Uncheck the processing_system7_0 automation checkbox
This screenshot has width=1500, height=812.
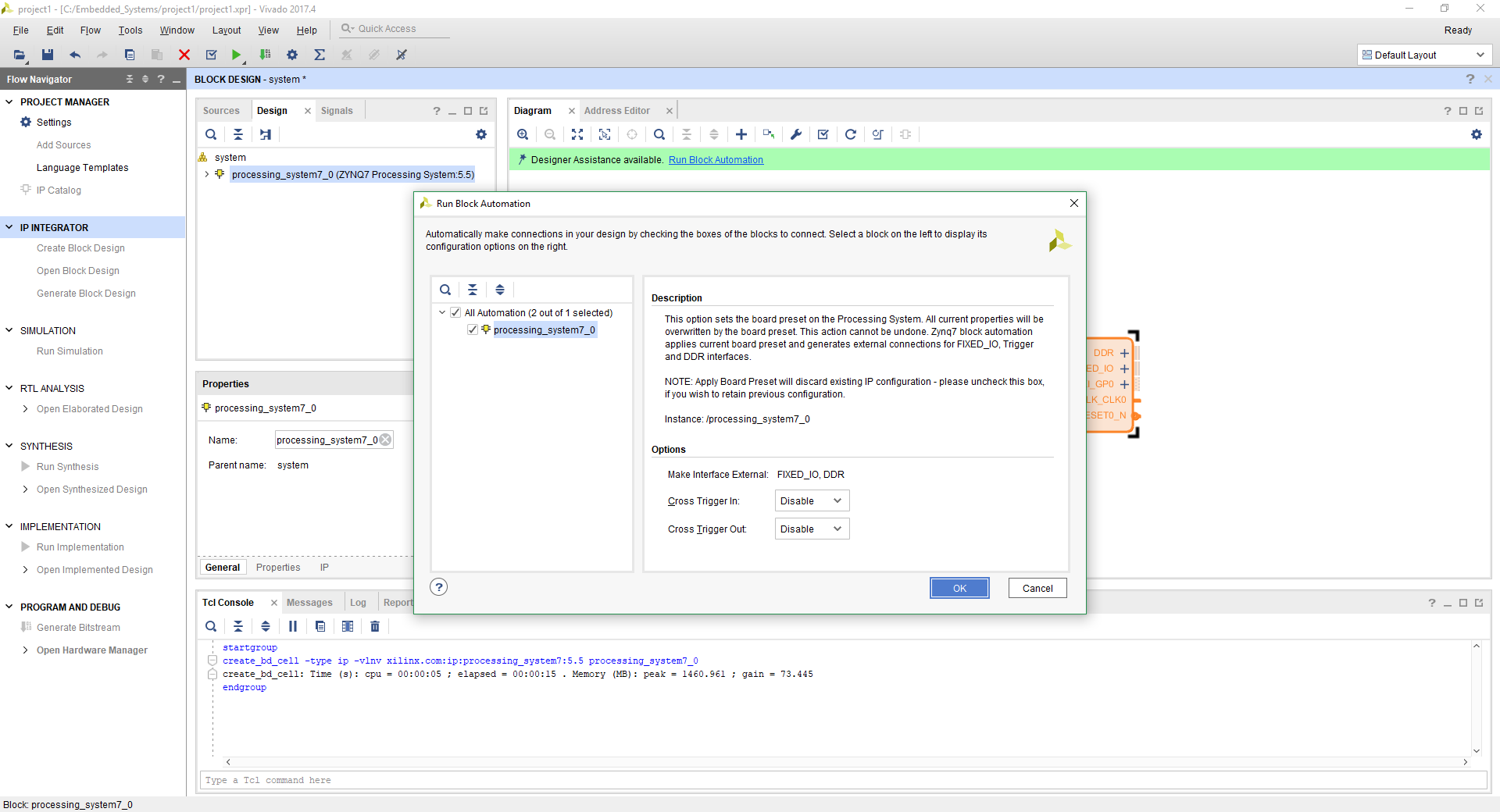tap(473, 329)
